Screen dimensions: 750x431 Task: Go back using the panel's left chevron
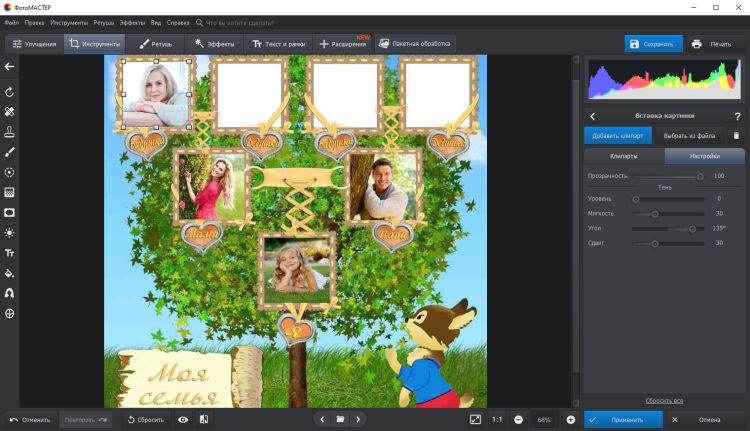coord(593,117)
